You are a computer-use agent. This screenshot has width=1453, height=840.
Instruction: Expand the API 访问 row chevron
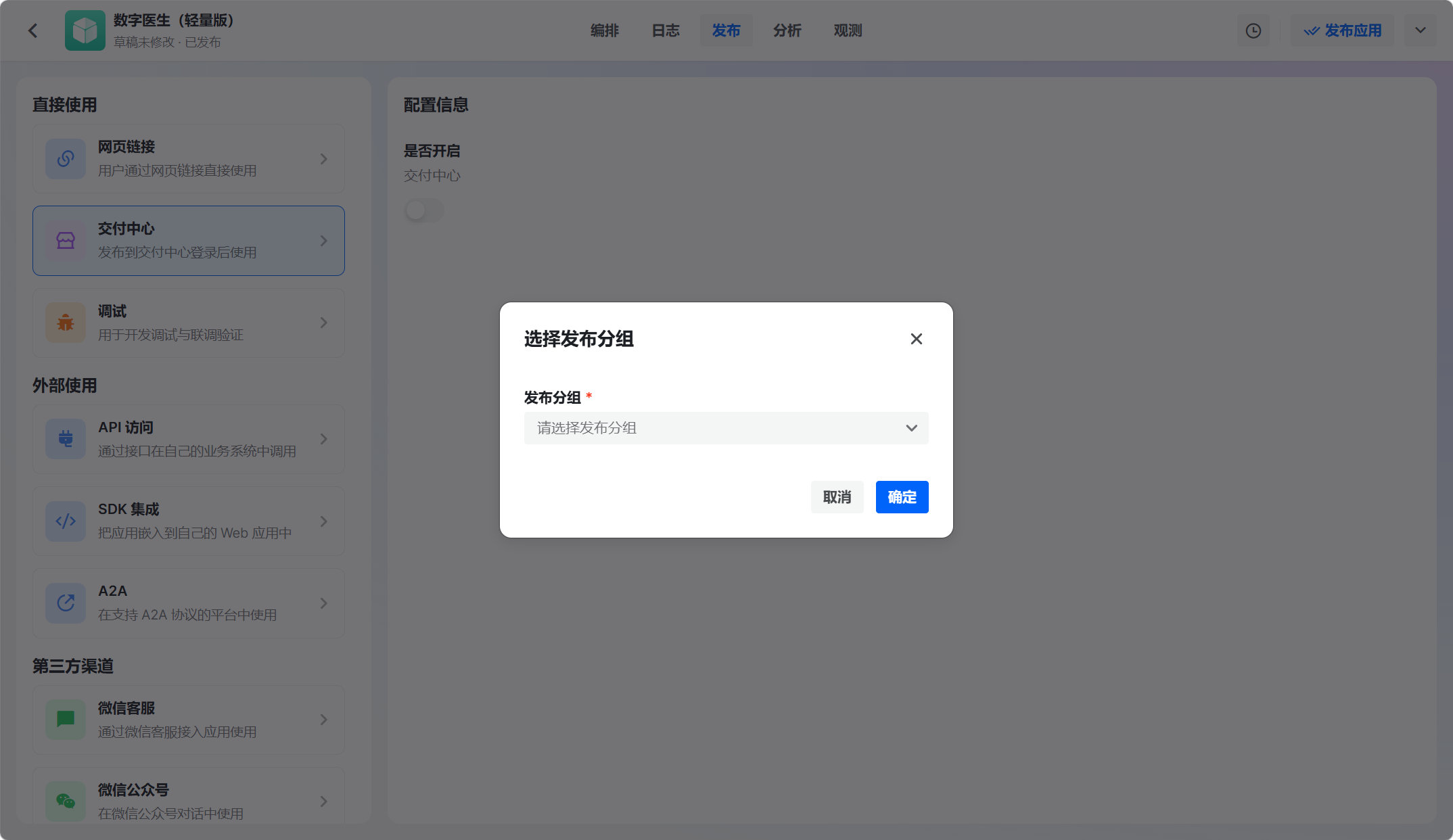coord(324,439)
